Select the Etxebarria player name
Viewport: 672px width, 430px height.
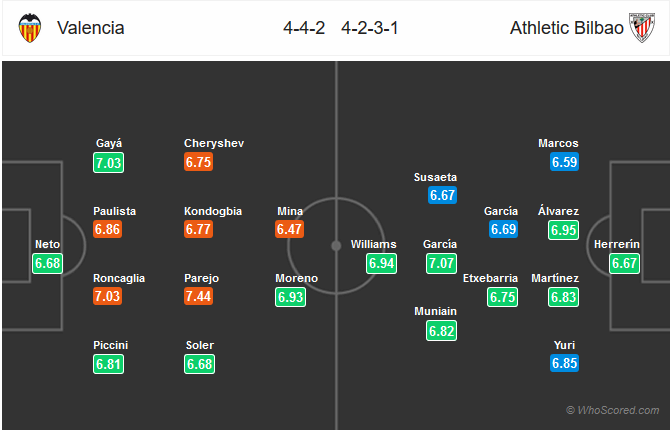point(490,278)
